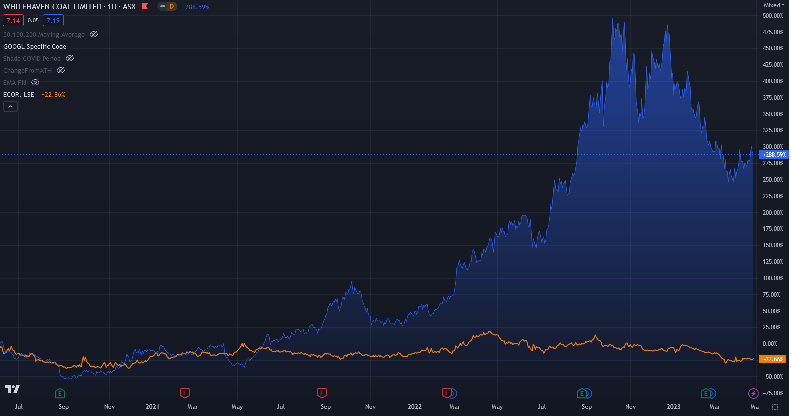This screenshot has height=419, width=791.
Task: Click the ECOR, LSE comparison symbol label
Action: (x=19, y=94)
